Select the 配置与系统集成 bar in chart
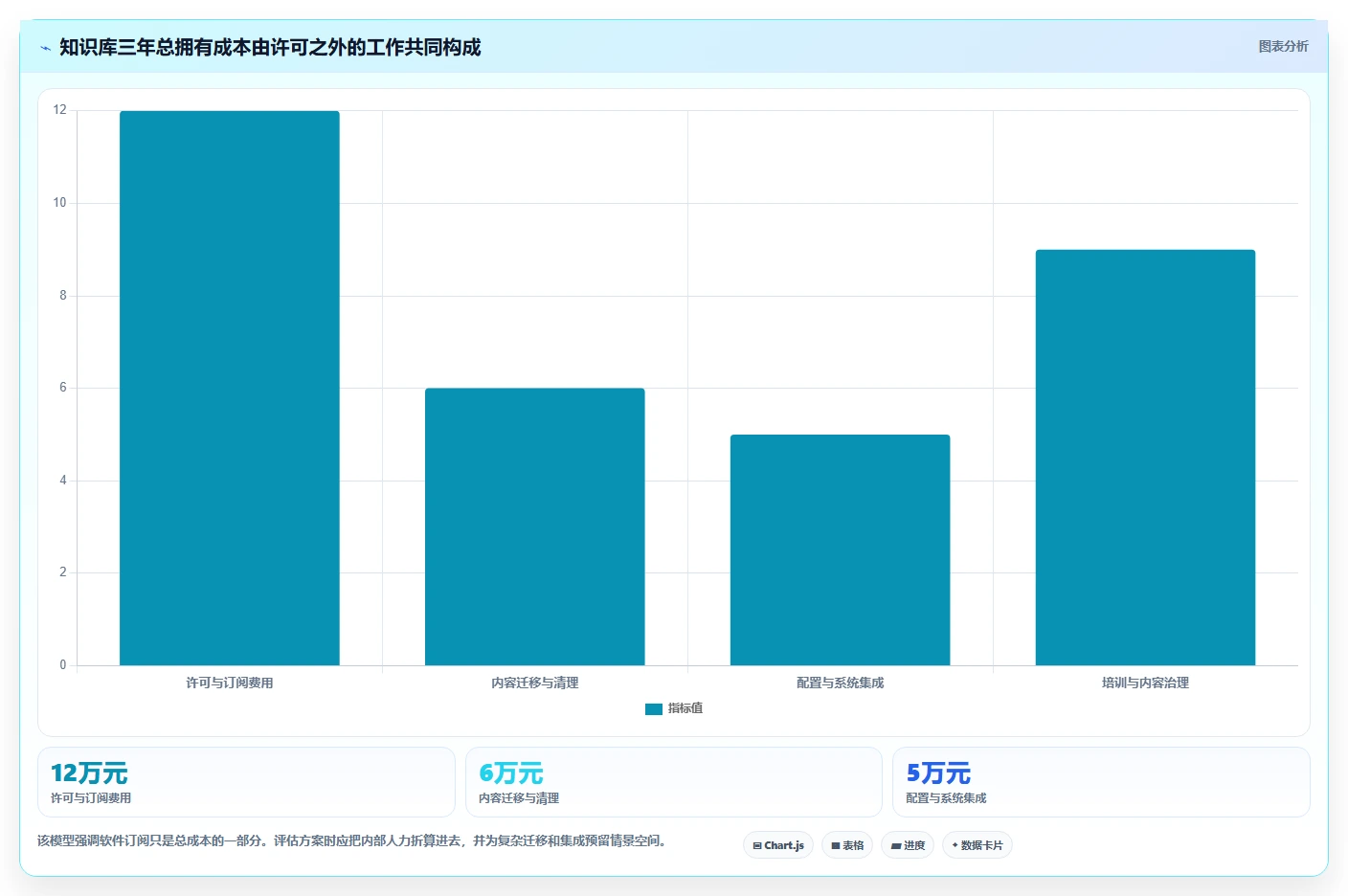The image size is (1348, 896). pos(841,549)
